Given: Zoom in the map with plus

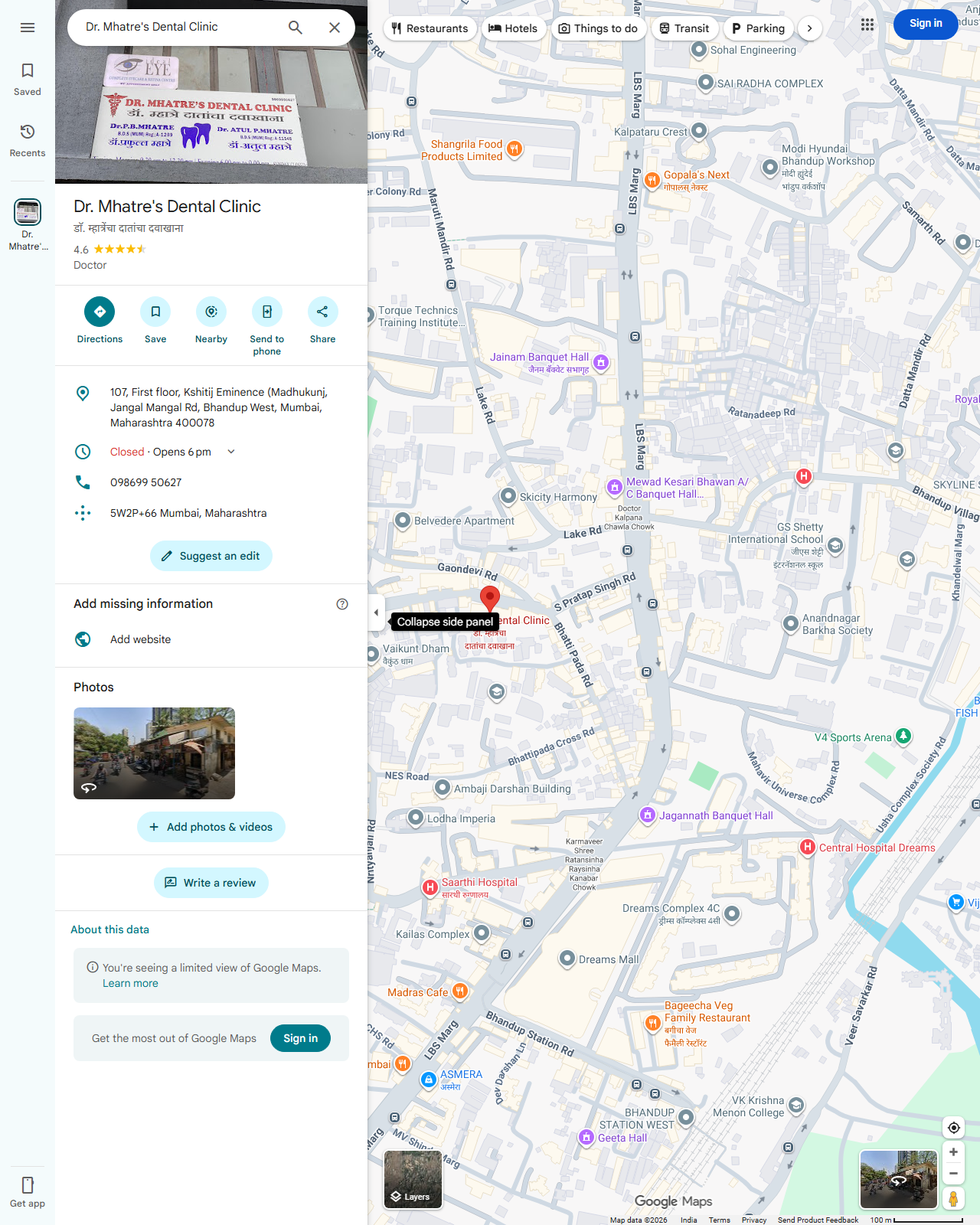Looking at the screenshot, I should pos(953,1152).
